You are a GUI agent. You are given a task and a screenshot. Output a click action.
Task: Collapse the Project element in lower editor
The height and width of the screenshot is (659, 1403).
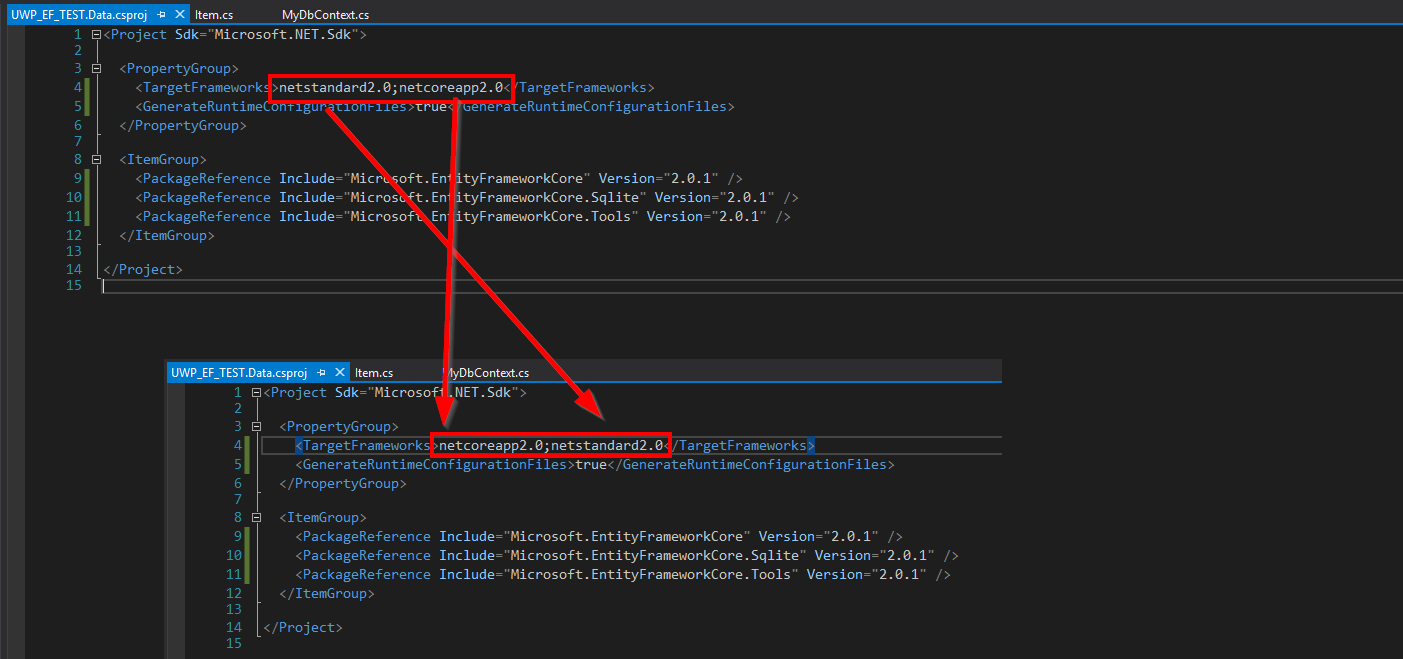[x=256, y=393]
